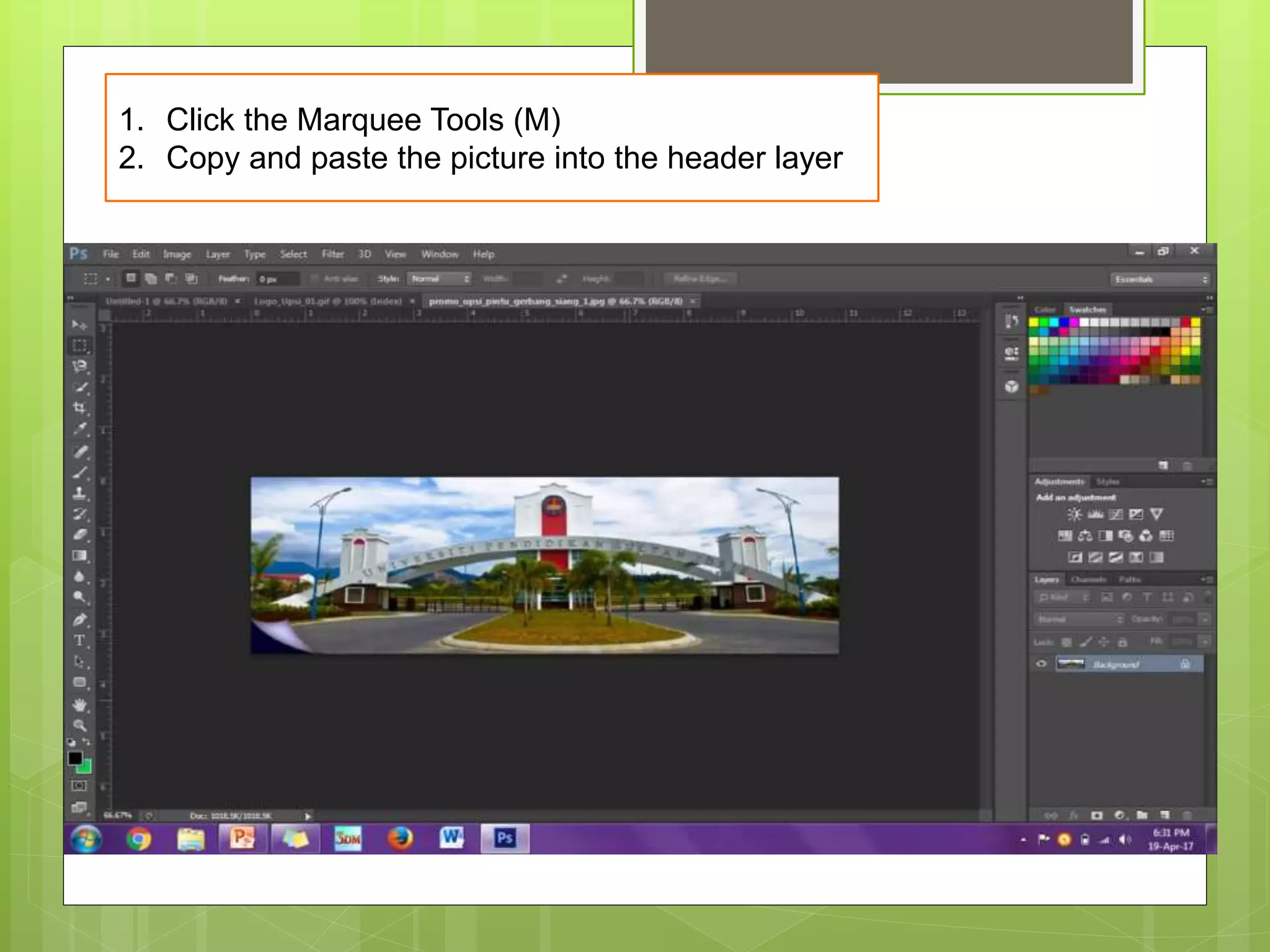Click the Refine Edge button

(700, 279)
